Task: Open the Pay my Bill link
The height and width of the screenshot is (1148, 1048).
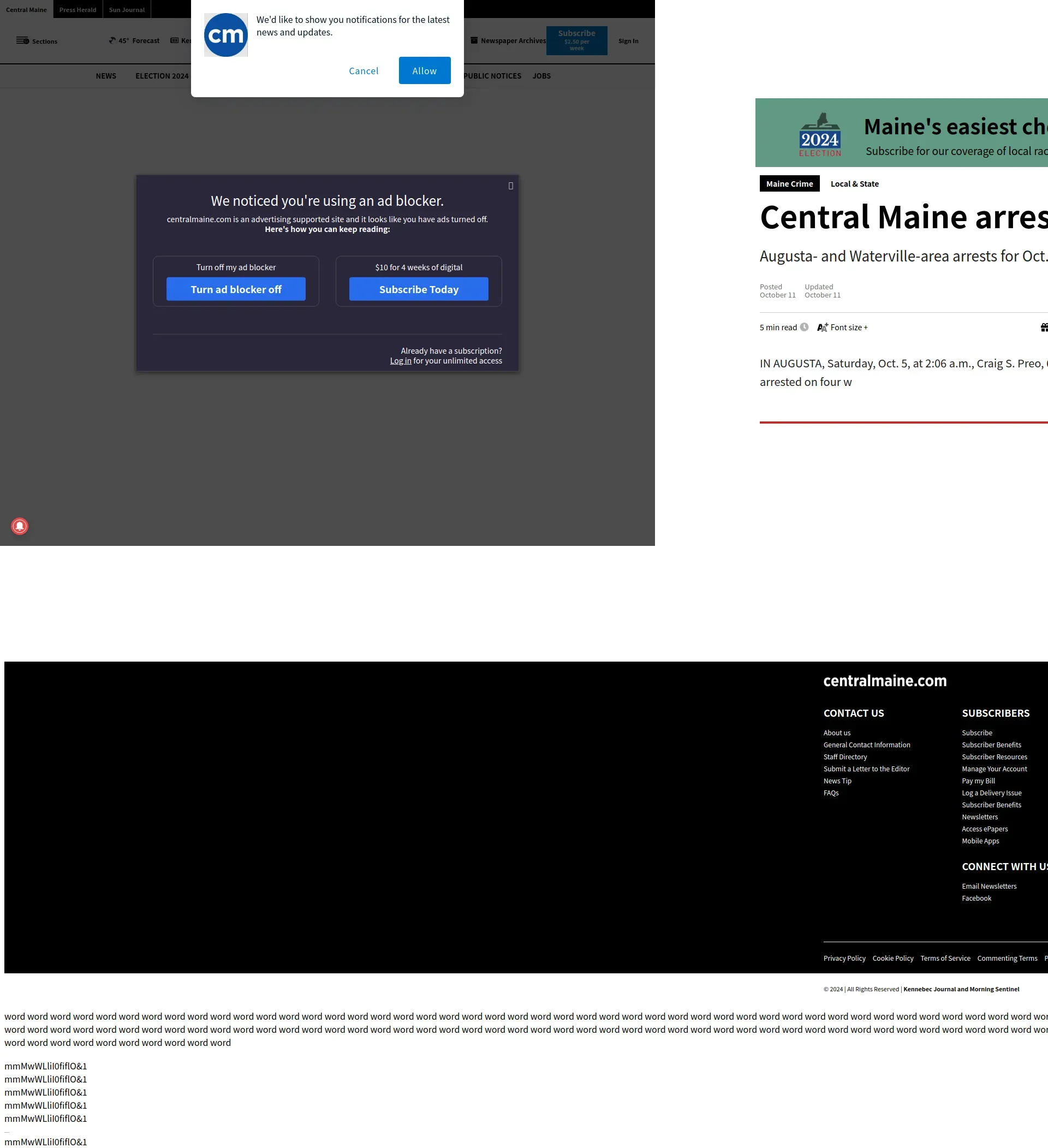Action: coord(978,781)
